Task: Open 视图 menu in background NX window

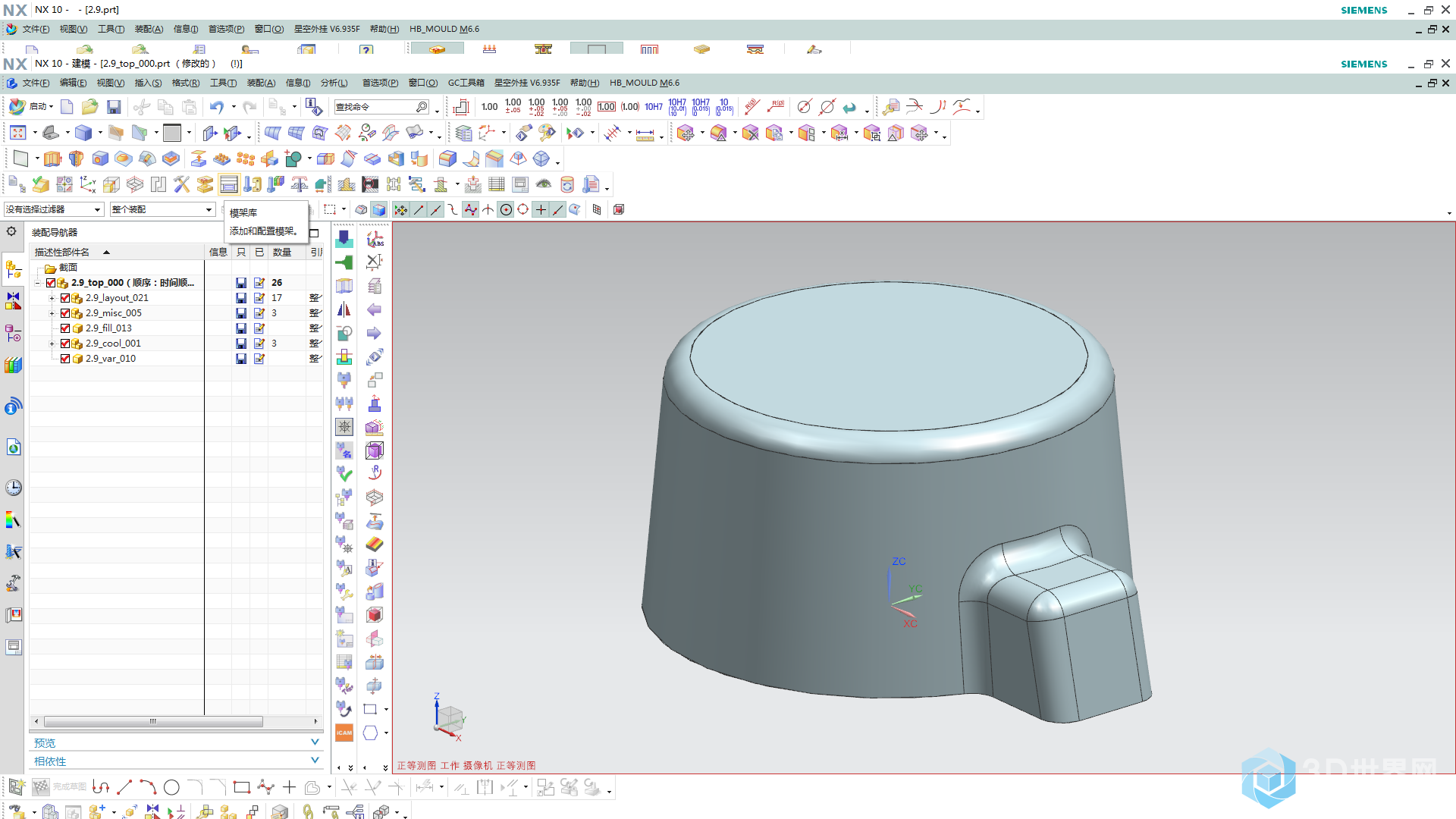Action: coord(73,29)
